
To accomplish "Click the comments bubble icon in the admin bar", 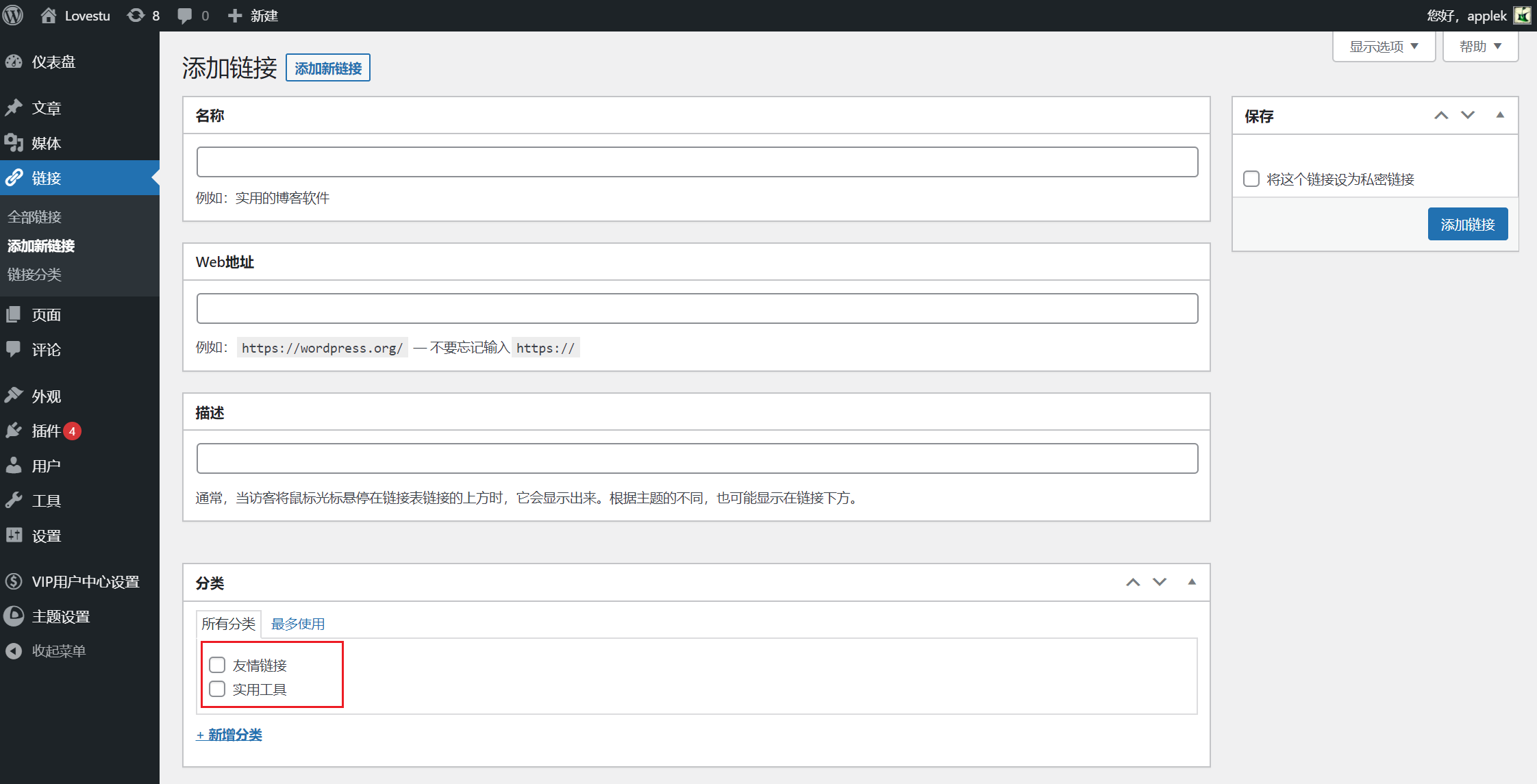I will click(185, 15).
